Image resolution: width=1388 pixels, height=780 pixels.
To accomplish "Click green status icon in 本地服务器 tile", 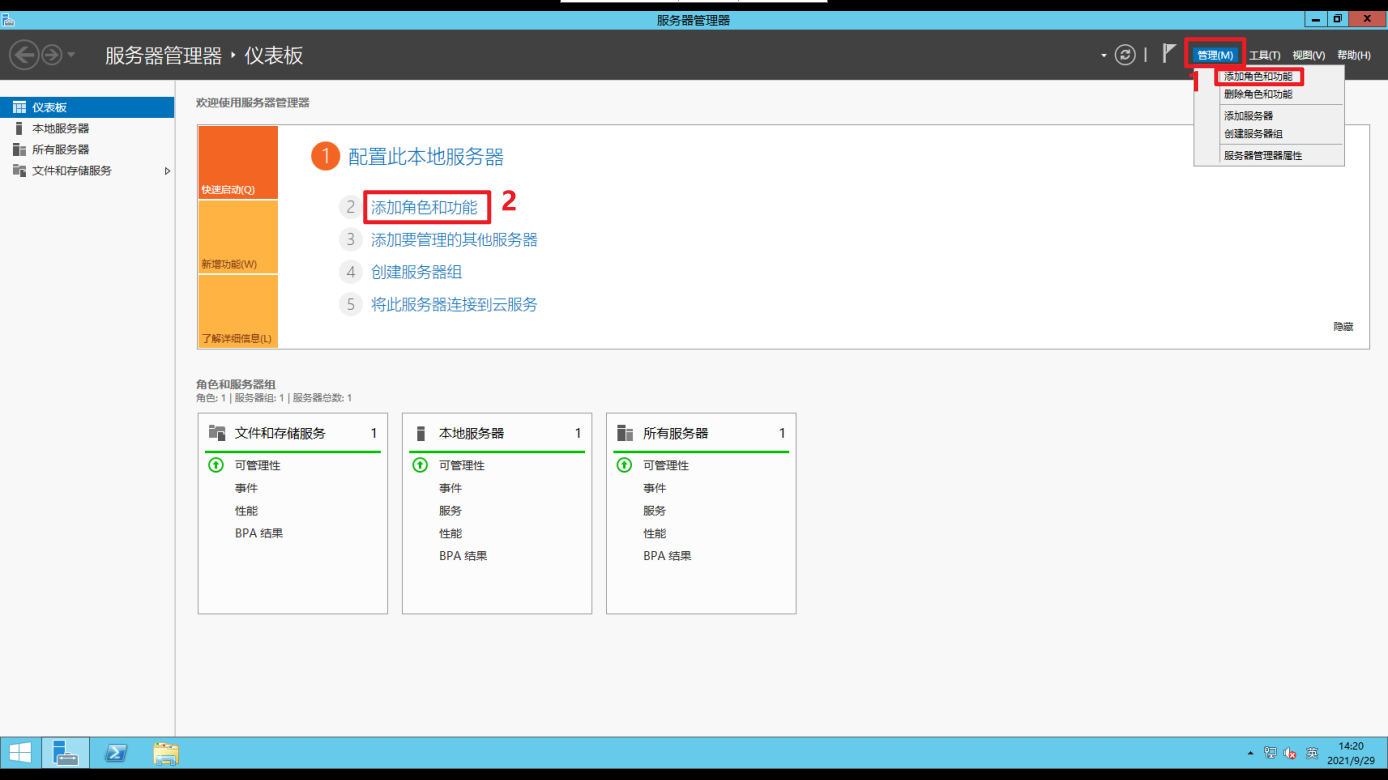I will [x=420, y=465].
